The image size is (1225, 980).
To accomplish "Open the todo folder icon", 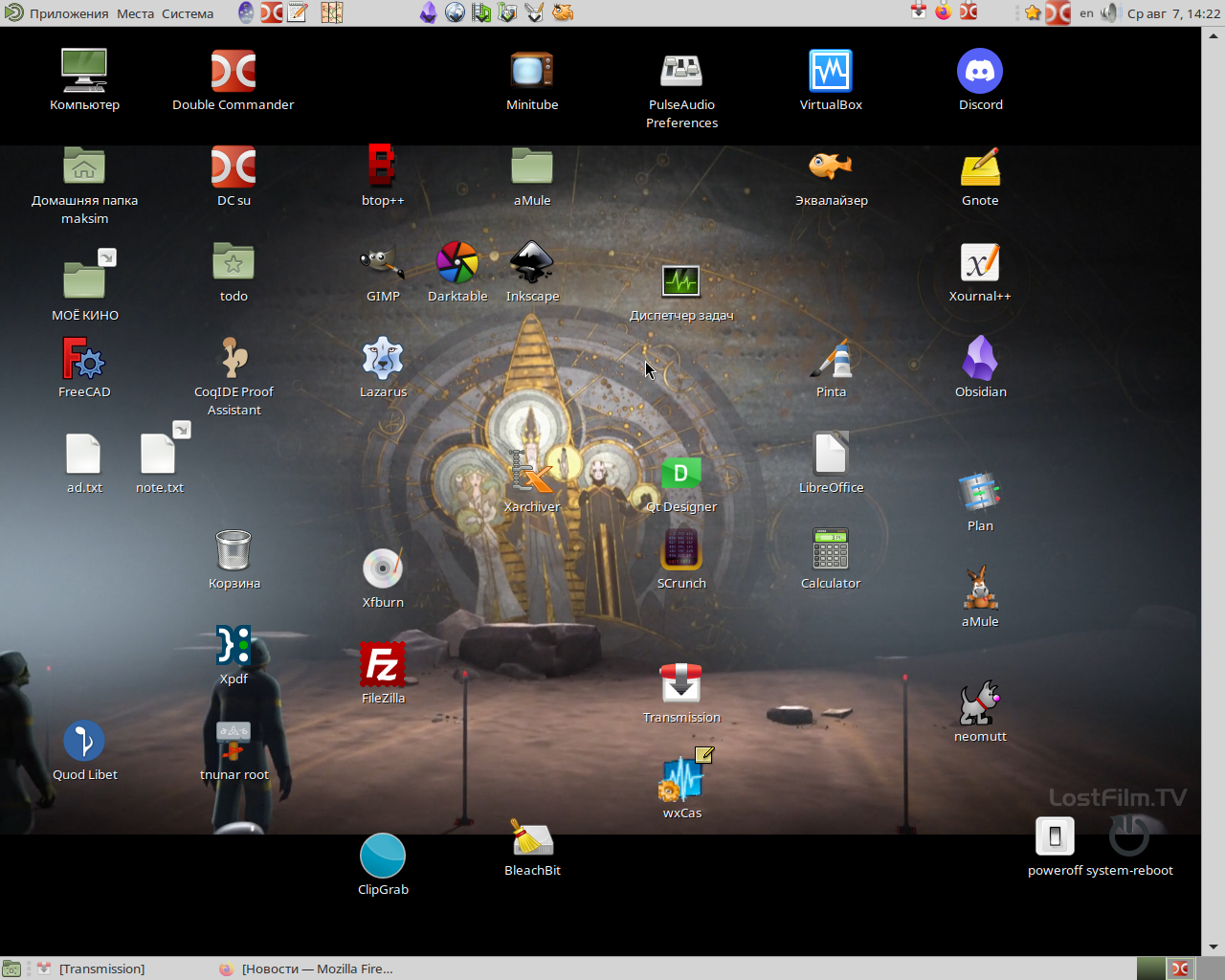I will click(234, 263).
